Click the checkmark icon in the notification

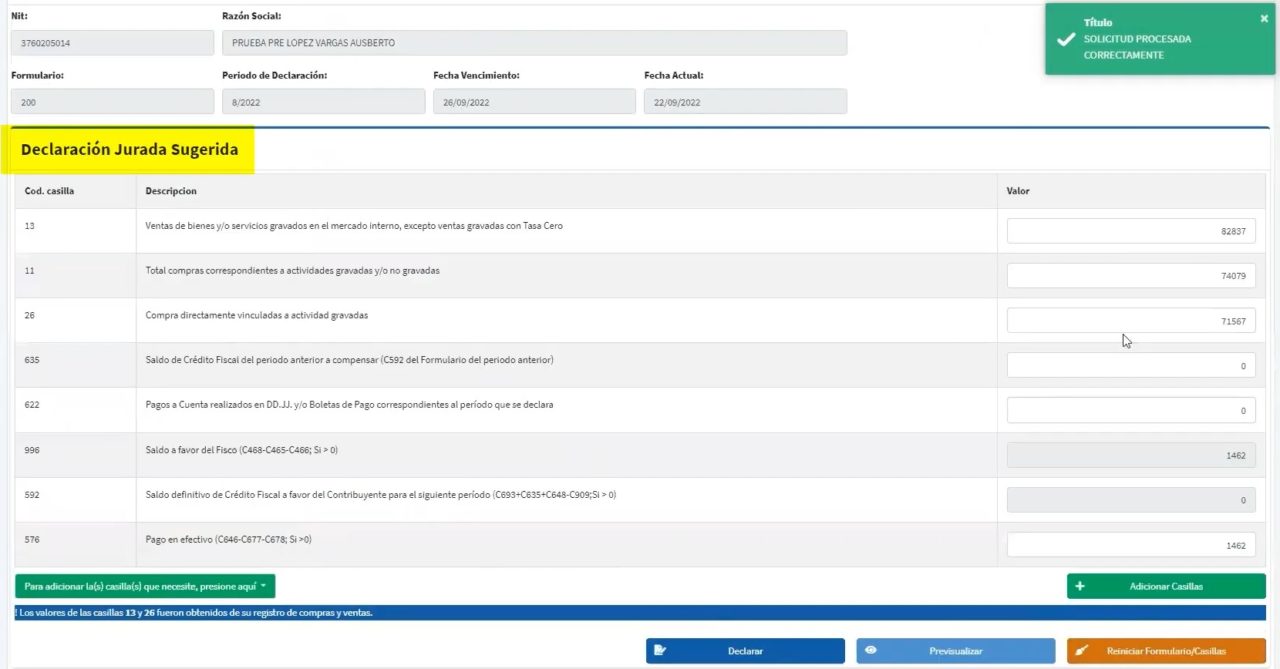(x=1066, y=40)
